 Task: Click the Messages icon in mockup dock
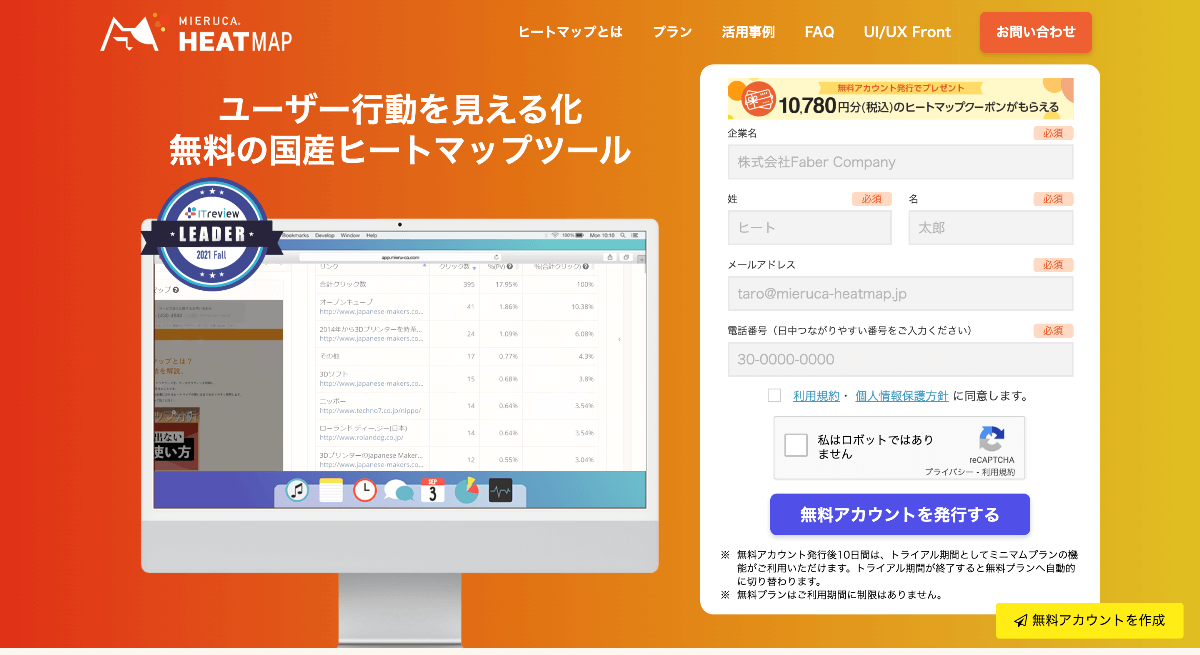click(399, 491)
